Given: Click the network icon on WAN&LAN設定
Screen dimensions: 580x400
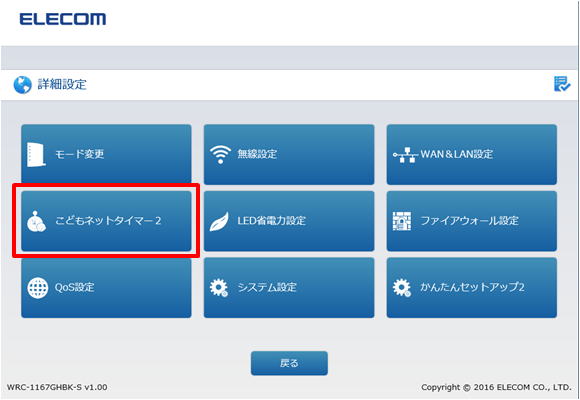Looking at the screenshot, I should point(405,155).
